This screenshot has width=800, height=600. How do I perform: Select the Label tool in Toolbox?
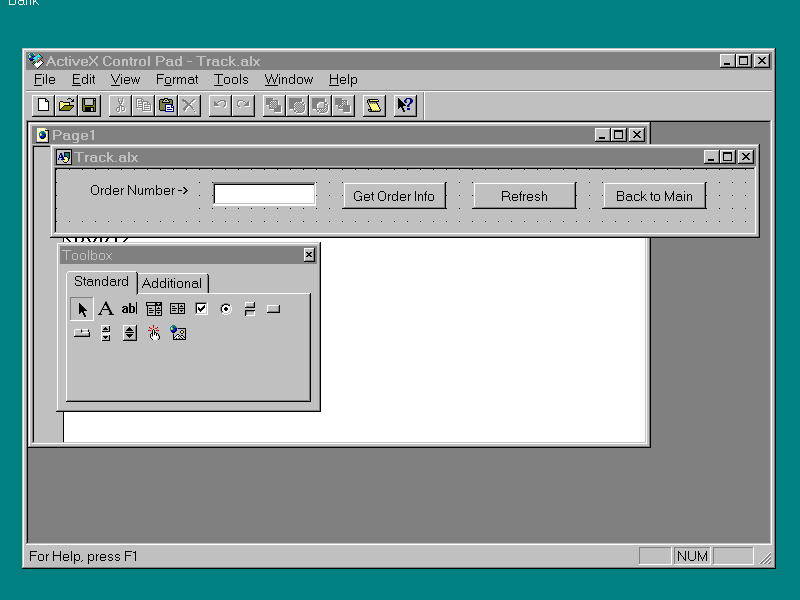click(x=105, y=309)
